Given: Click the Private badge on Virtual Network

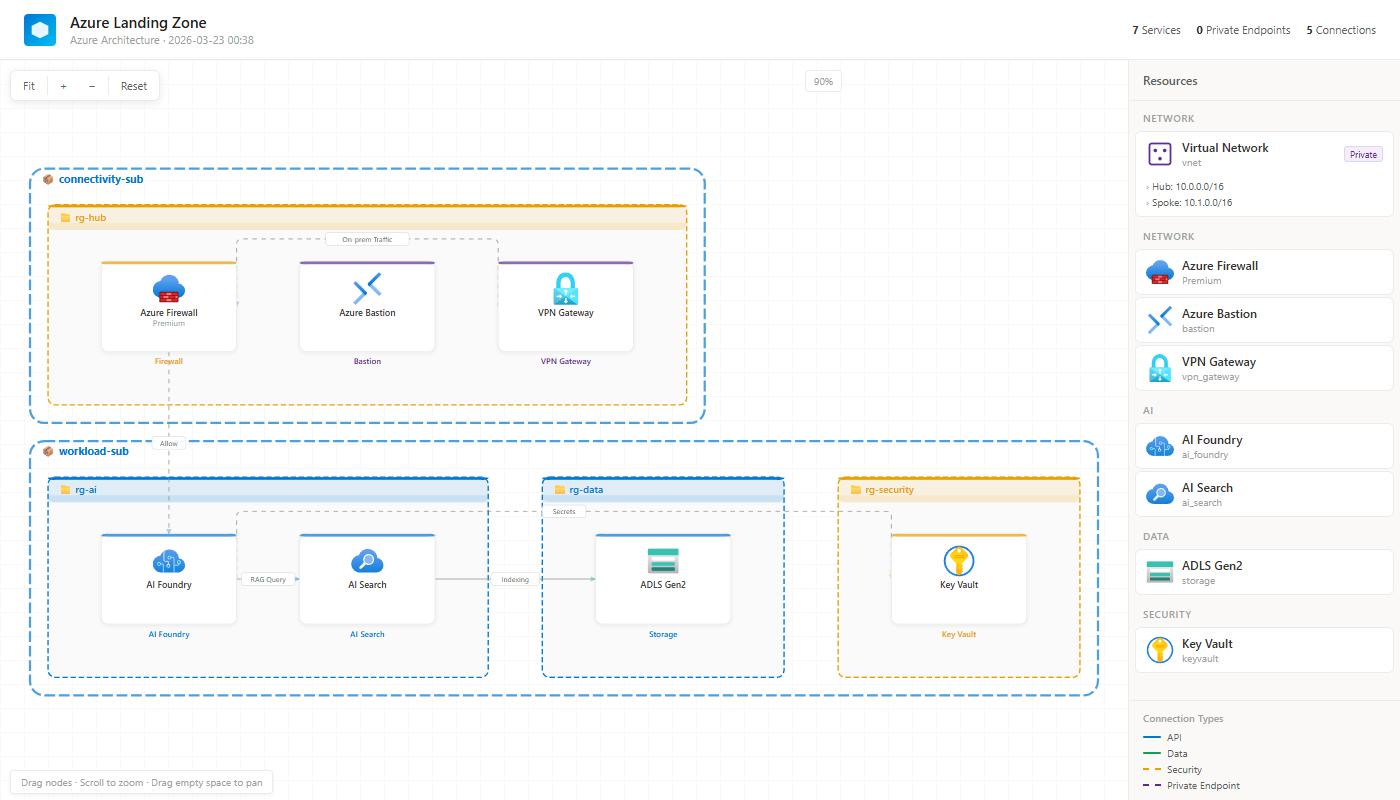Looking at the screenshot, I should coord(1363,154).
